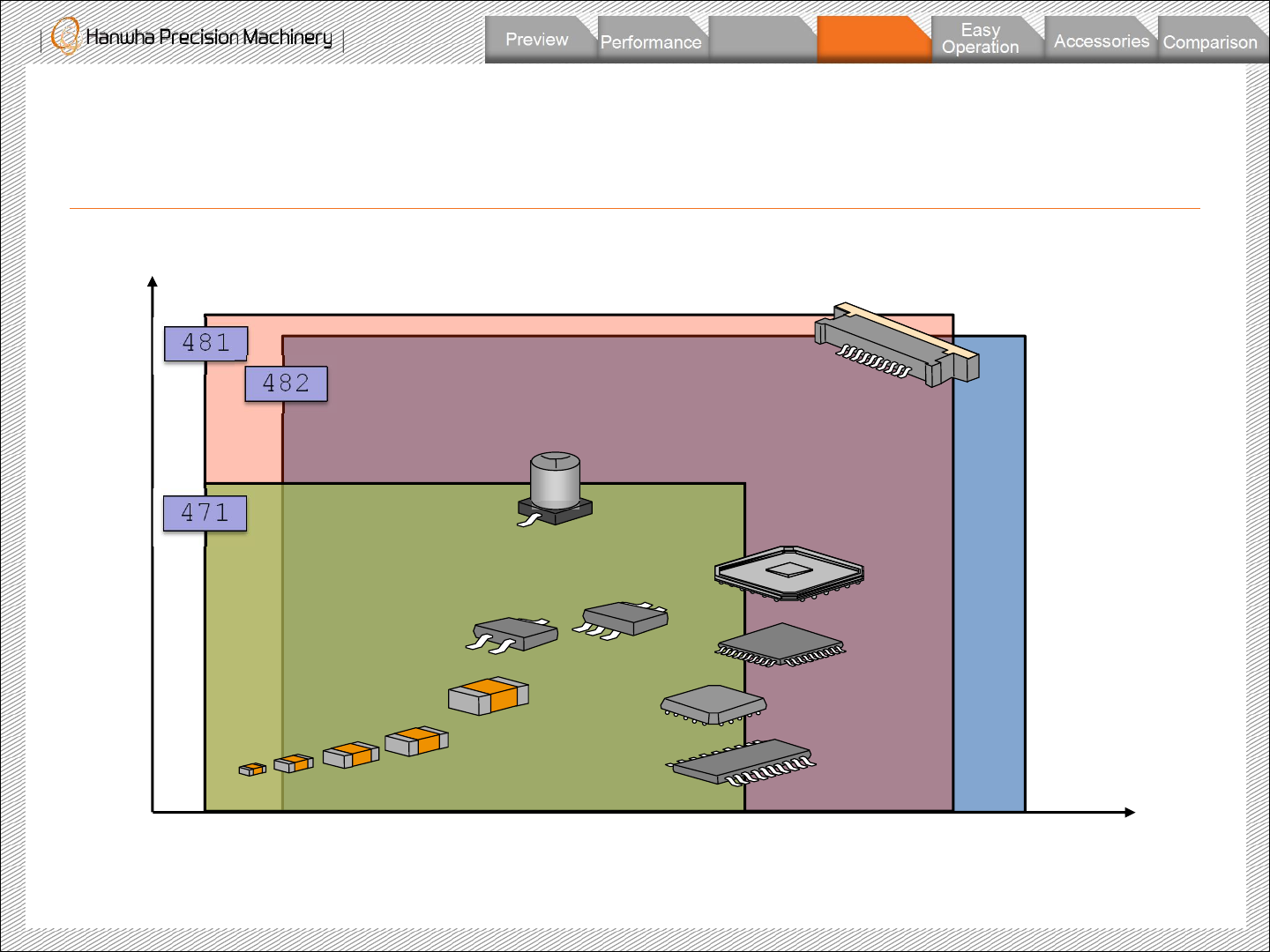This screenshot has height=952, width=1270.
Task: Select the BGA chip with center die
Action: pos(789,573)
